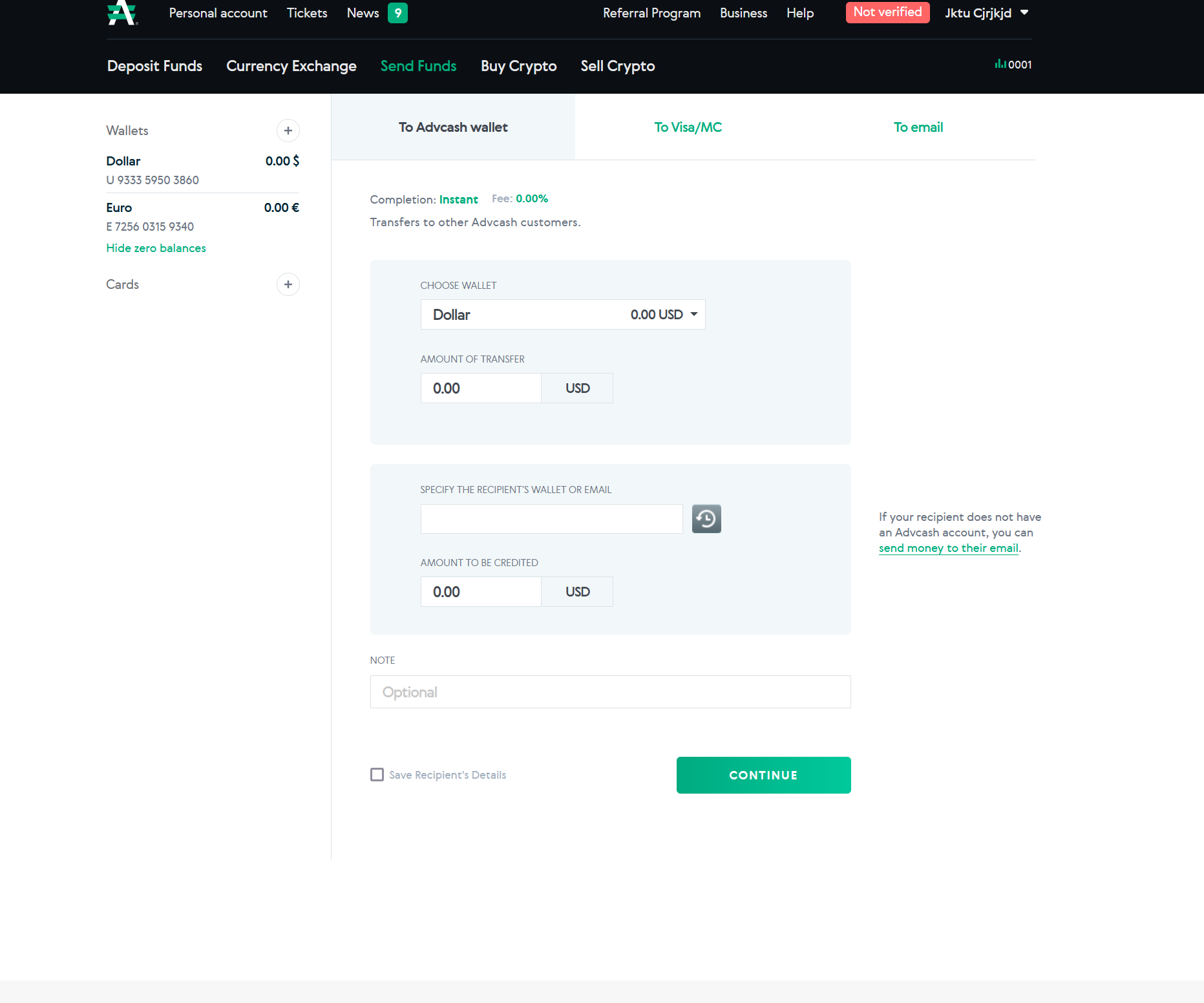Screen dimensions: 1204x1003
Task: Toggle Save Recipient's Details checkbox
Action: [x=377, y=774]
